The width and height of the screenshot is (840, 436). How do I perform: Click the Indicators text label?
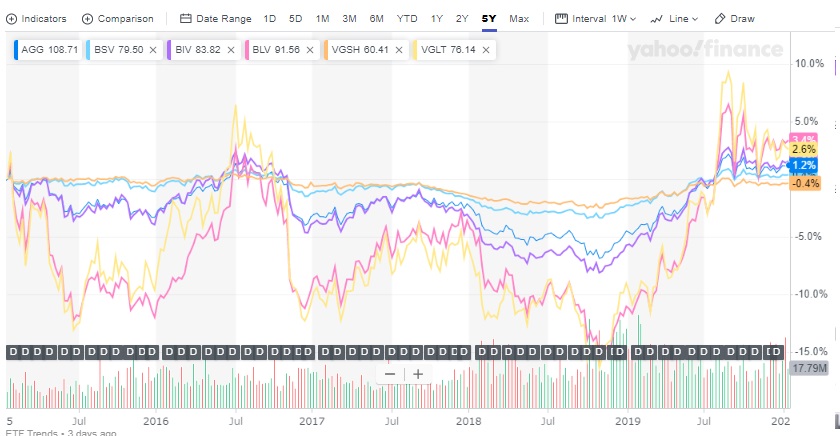tap(44, 19)
